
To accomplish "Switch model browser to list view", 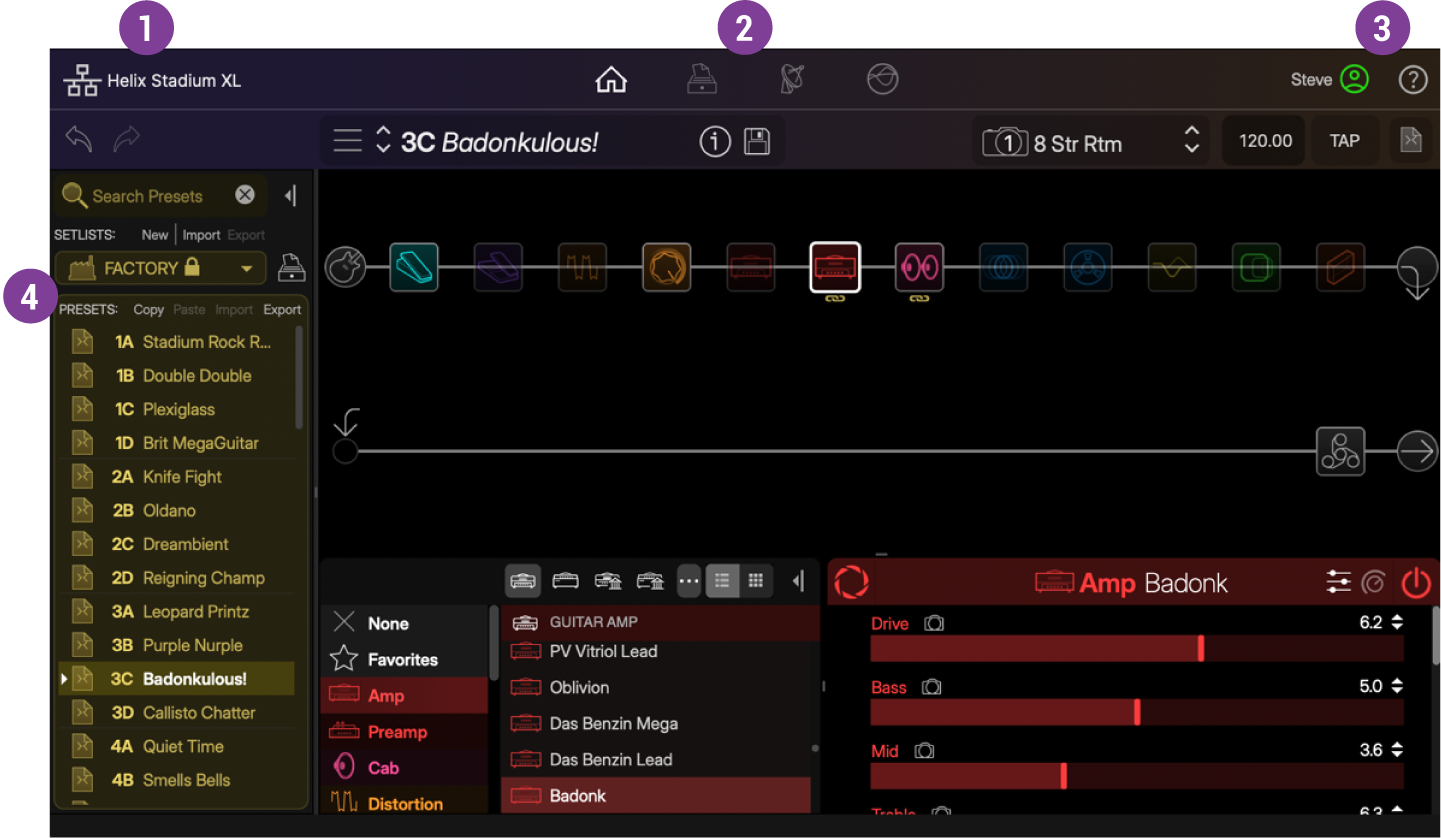I will tap(722, 581).
